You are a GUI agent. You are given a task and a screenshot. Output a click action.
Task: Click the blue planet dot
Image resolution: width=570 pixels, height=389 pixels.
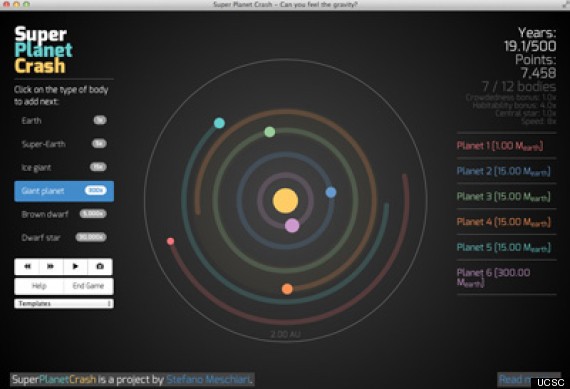click(331, 192)
